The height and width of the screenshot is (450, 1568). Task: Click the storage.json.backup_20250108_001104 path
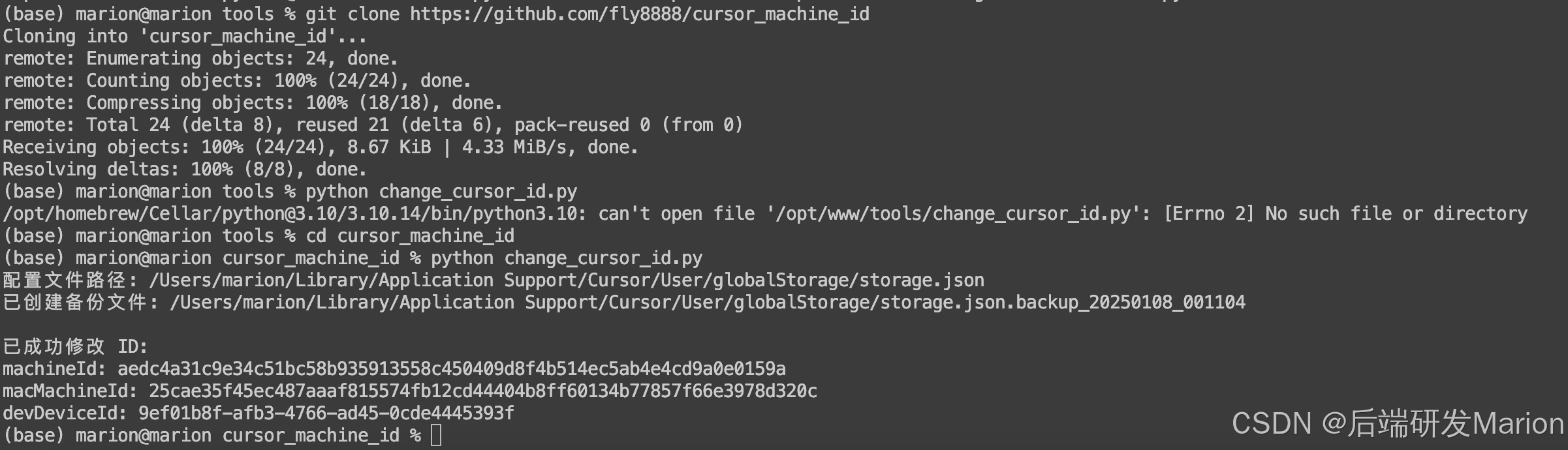coord(708,302)
